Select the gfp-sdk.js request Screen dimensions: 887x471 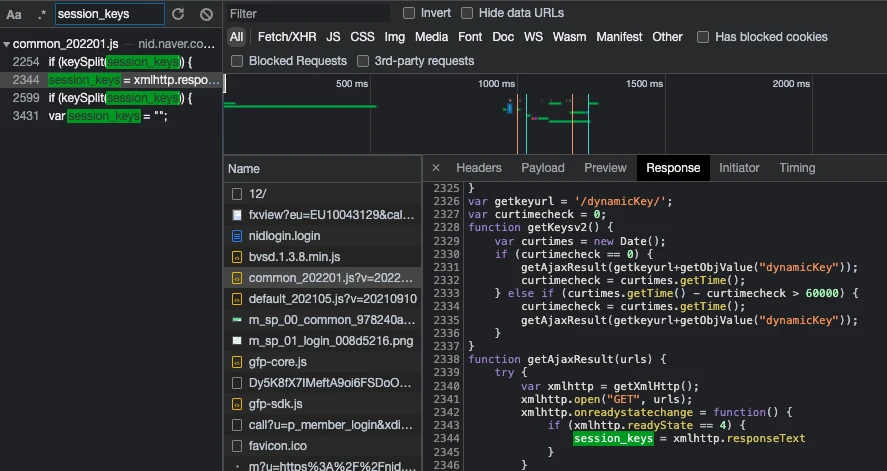pyautogui.click(x=322, y=404)
